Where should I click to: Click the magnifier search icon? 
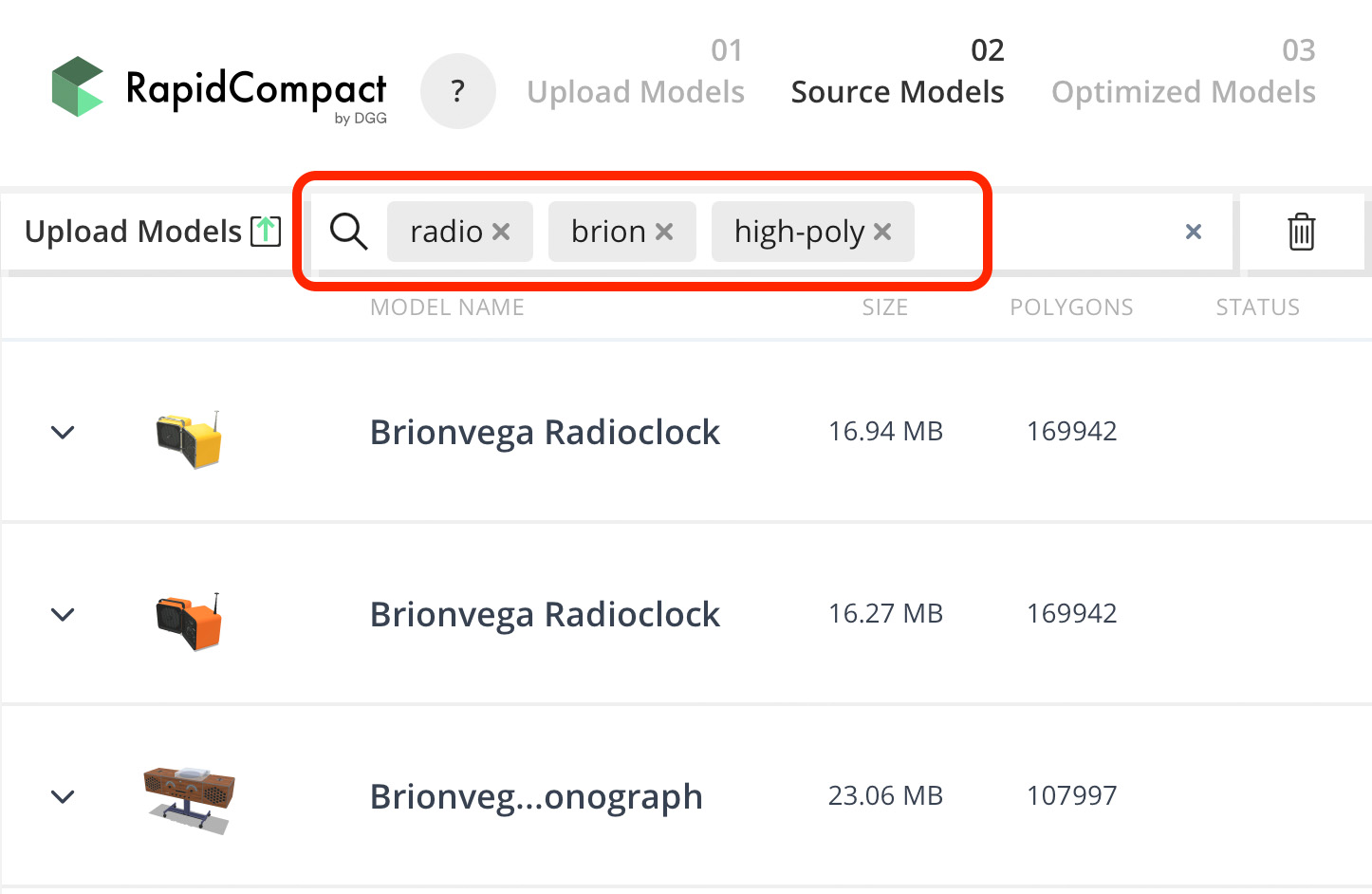coord(348,232)
